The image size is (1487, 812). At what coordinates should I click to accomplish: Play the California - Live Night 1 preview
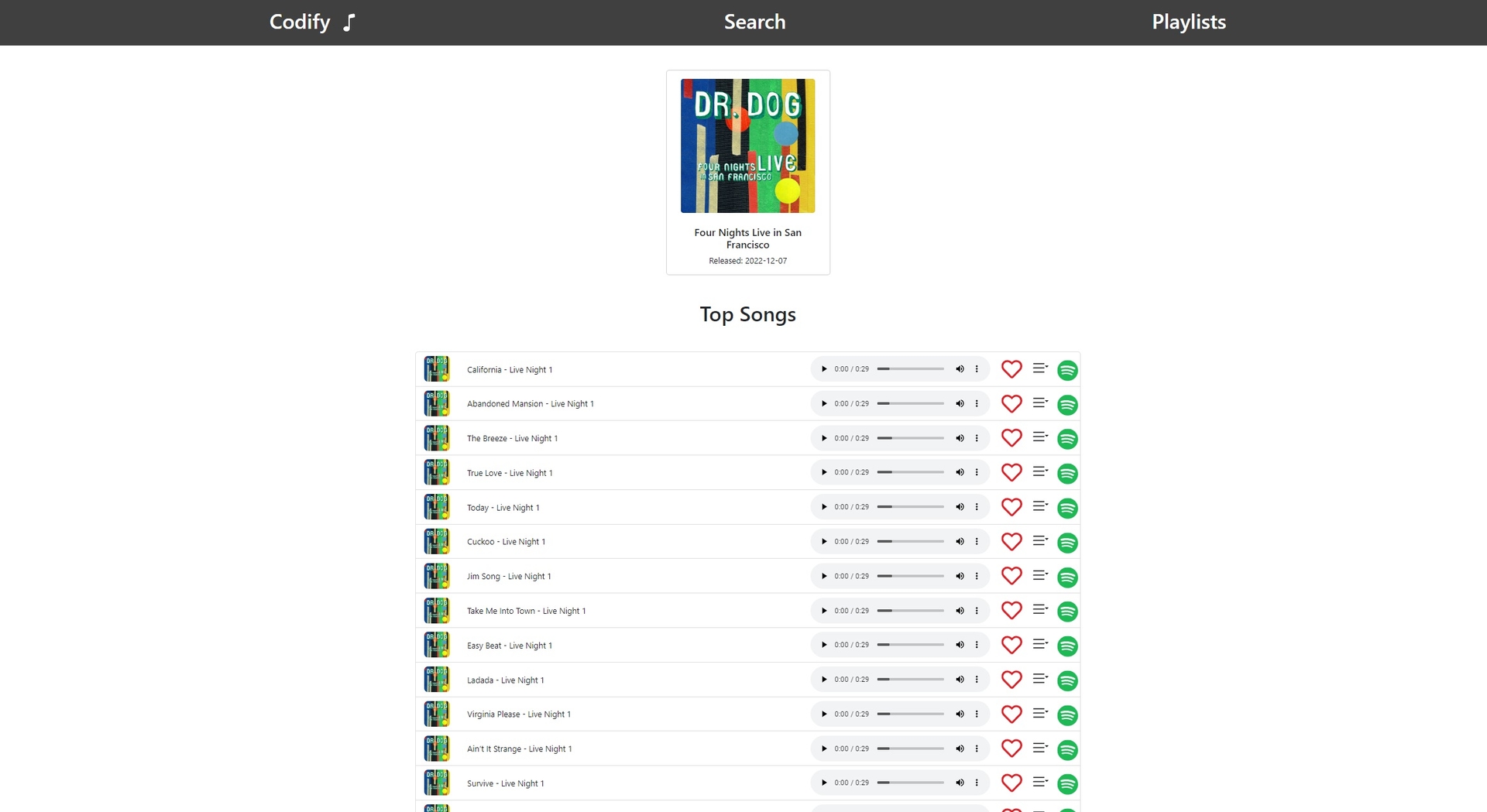pos(824,369)
